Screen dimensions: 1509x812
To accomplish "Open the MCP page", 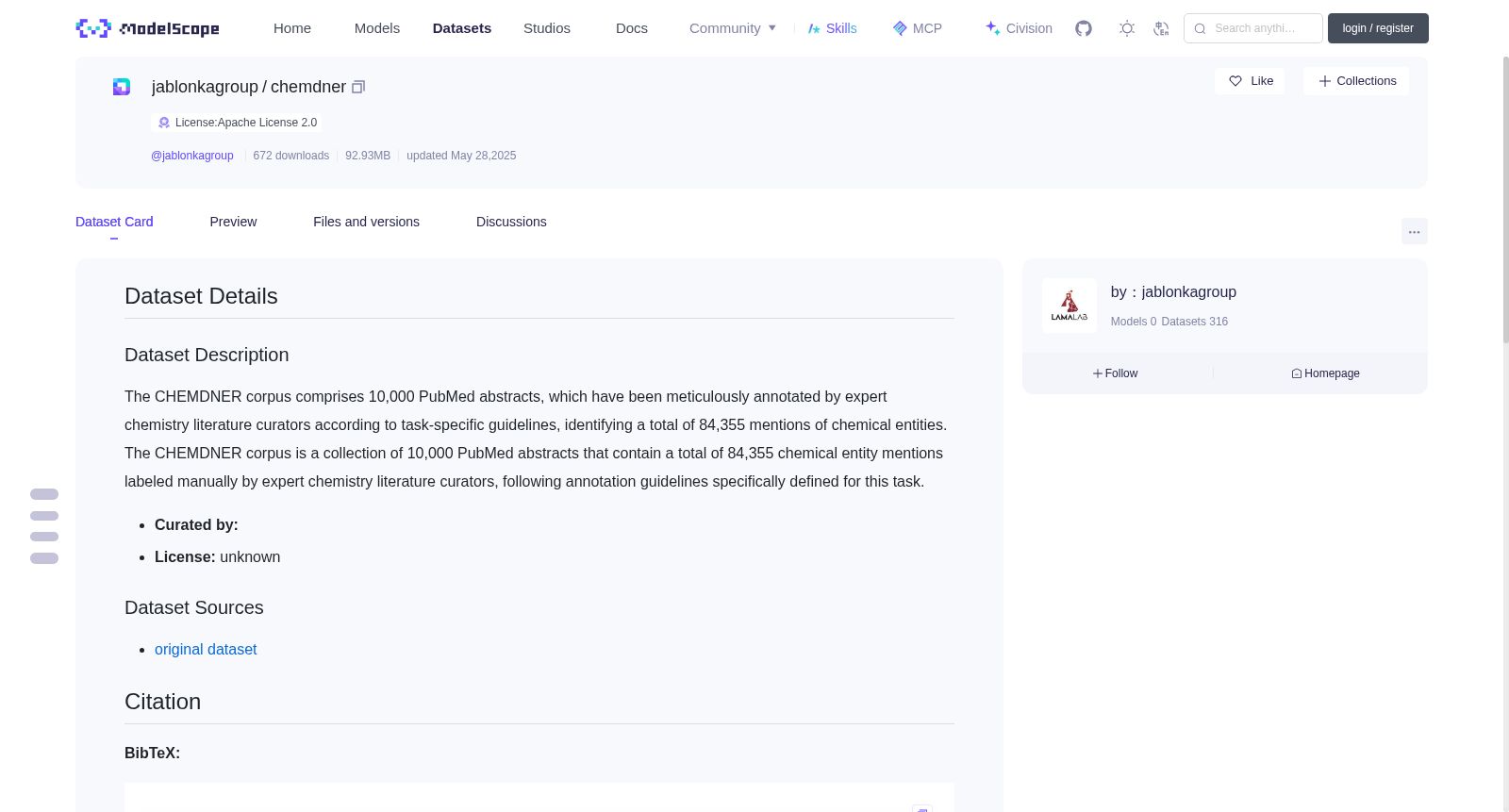I will pos(918,28).
